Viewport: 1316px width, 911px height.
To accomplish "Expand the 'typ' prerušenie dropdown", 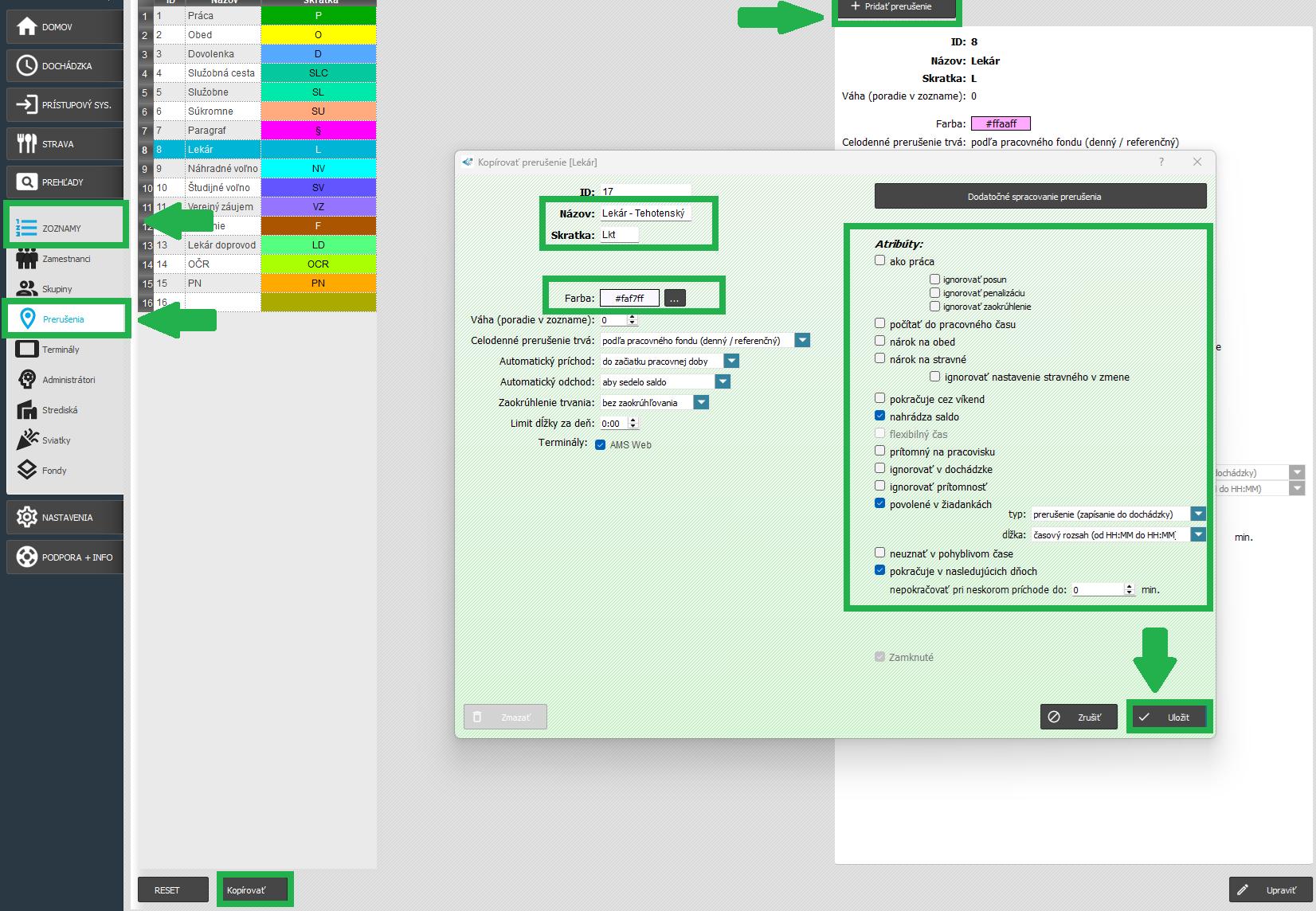I will [x=1197, y=514].
